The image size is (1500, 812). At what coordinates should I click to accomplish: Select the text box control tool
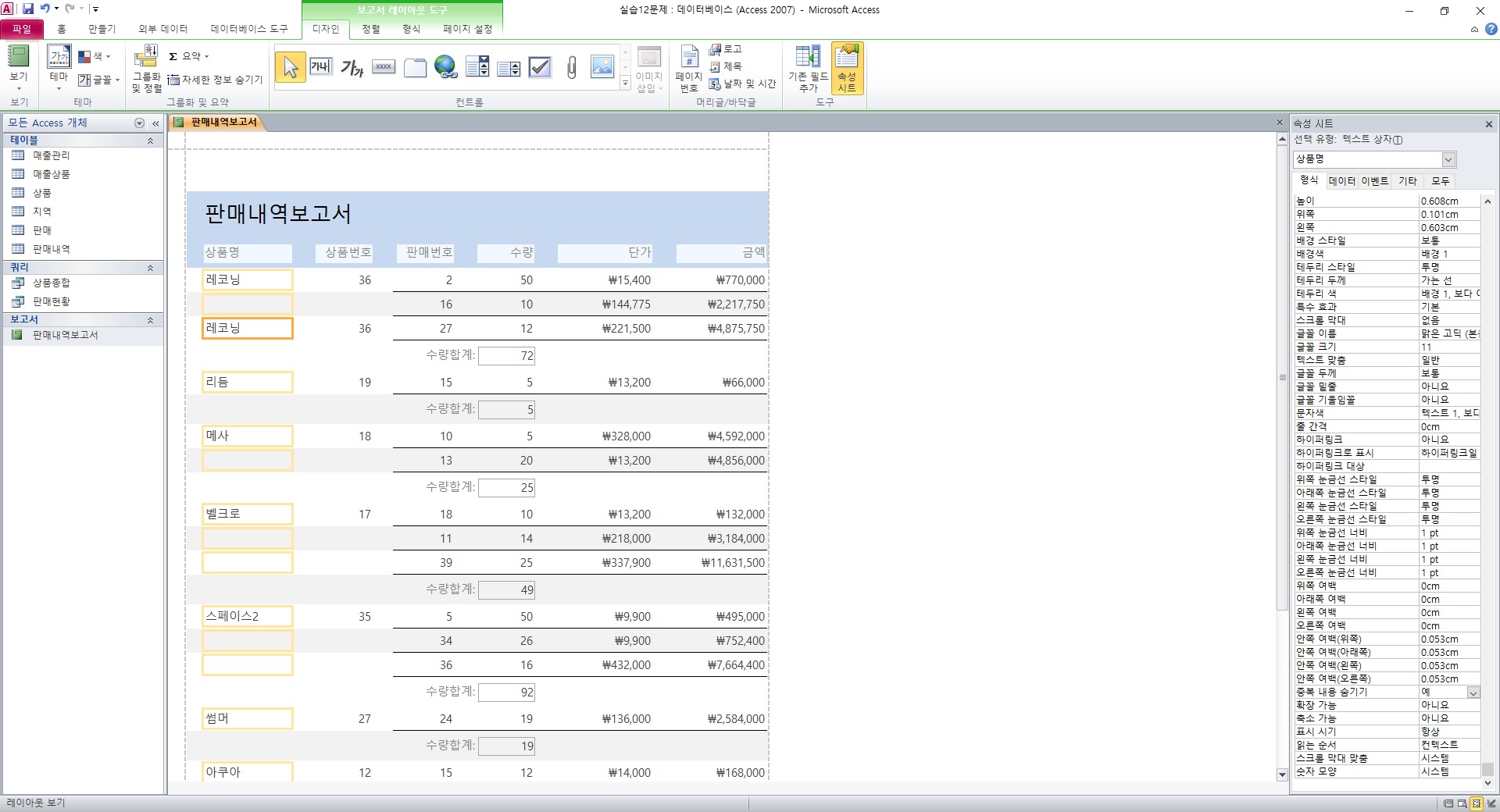pos(321,67)
